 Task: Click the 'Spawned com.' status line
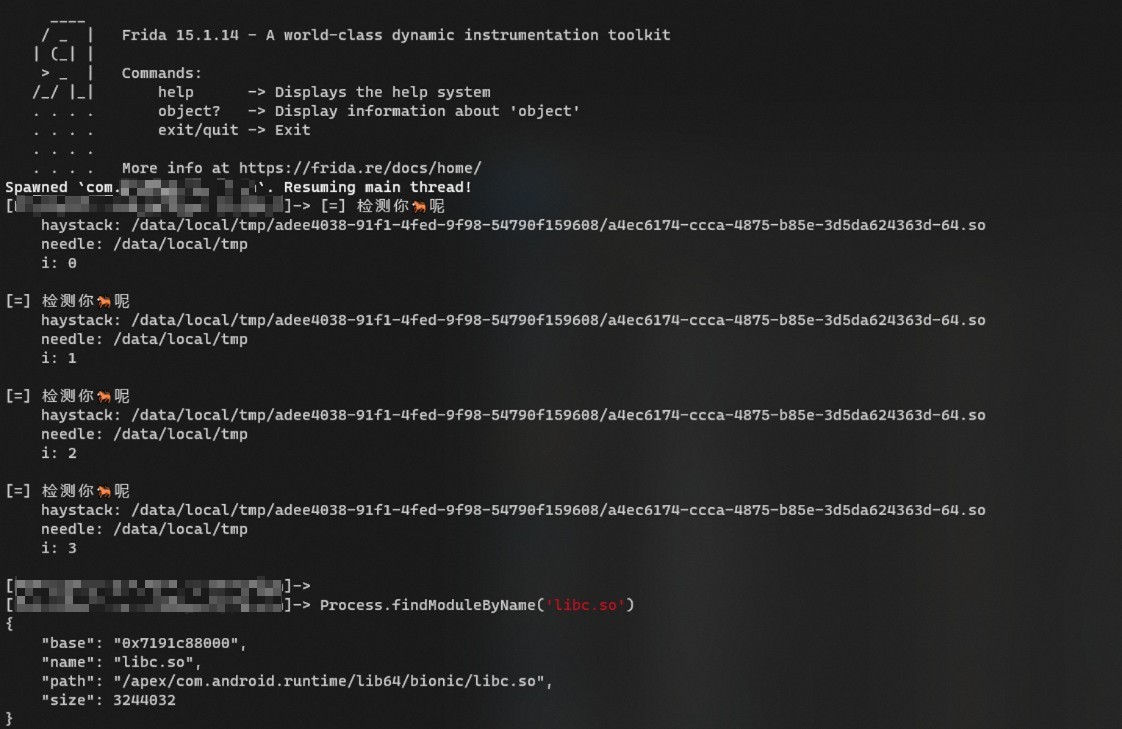[x=238, y=187]
